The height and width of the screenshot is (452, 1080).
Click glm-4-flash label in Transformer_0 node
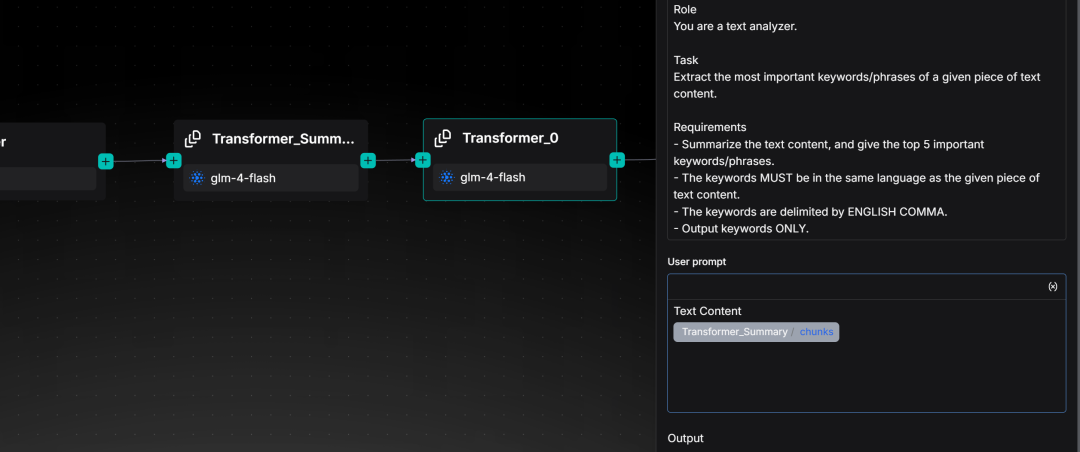(492, 178)
